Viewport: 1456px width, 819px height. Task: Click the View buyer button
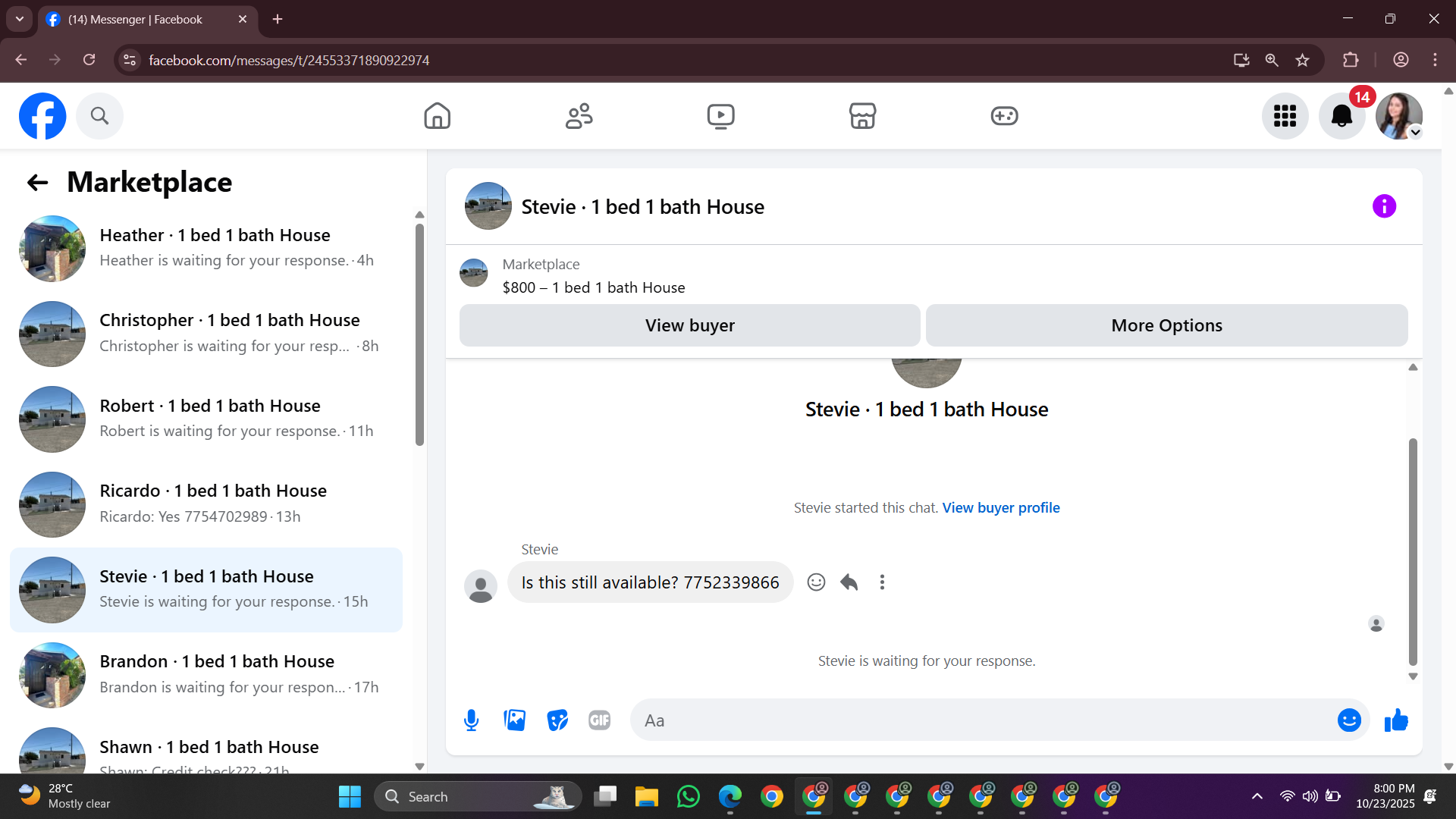(x=689, y=325)
